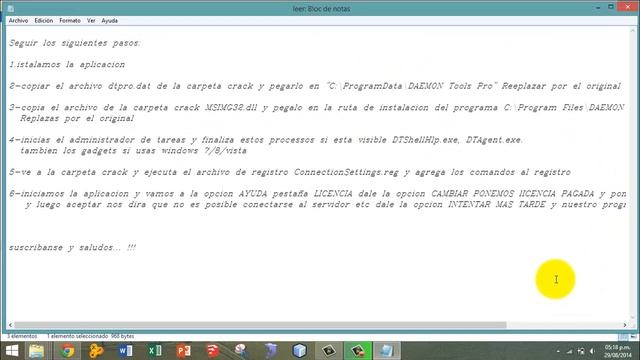Open the Ver menu
The height and width of the screenshot is (360, 640).
pos(91,20)
